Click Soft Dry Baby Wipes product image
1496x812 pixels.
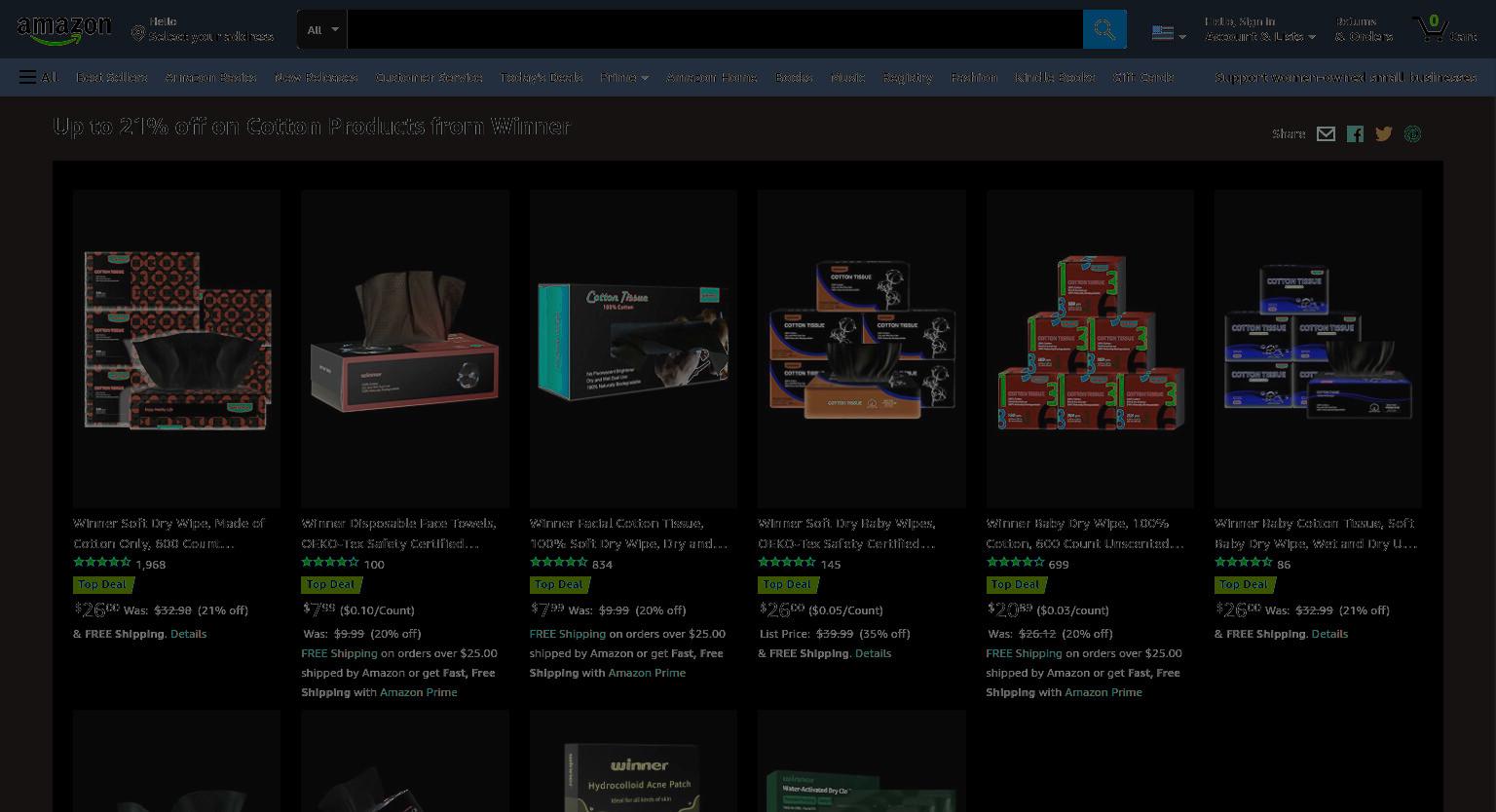(862, 349)
